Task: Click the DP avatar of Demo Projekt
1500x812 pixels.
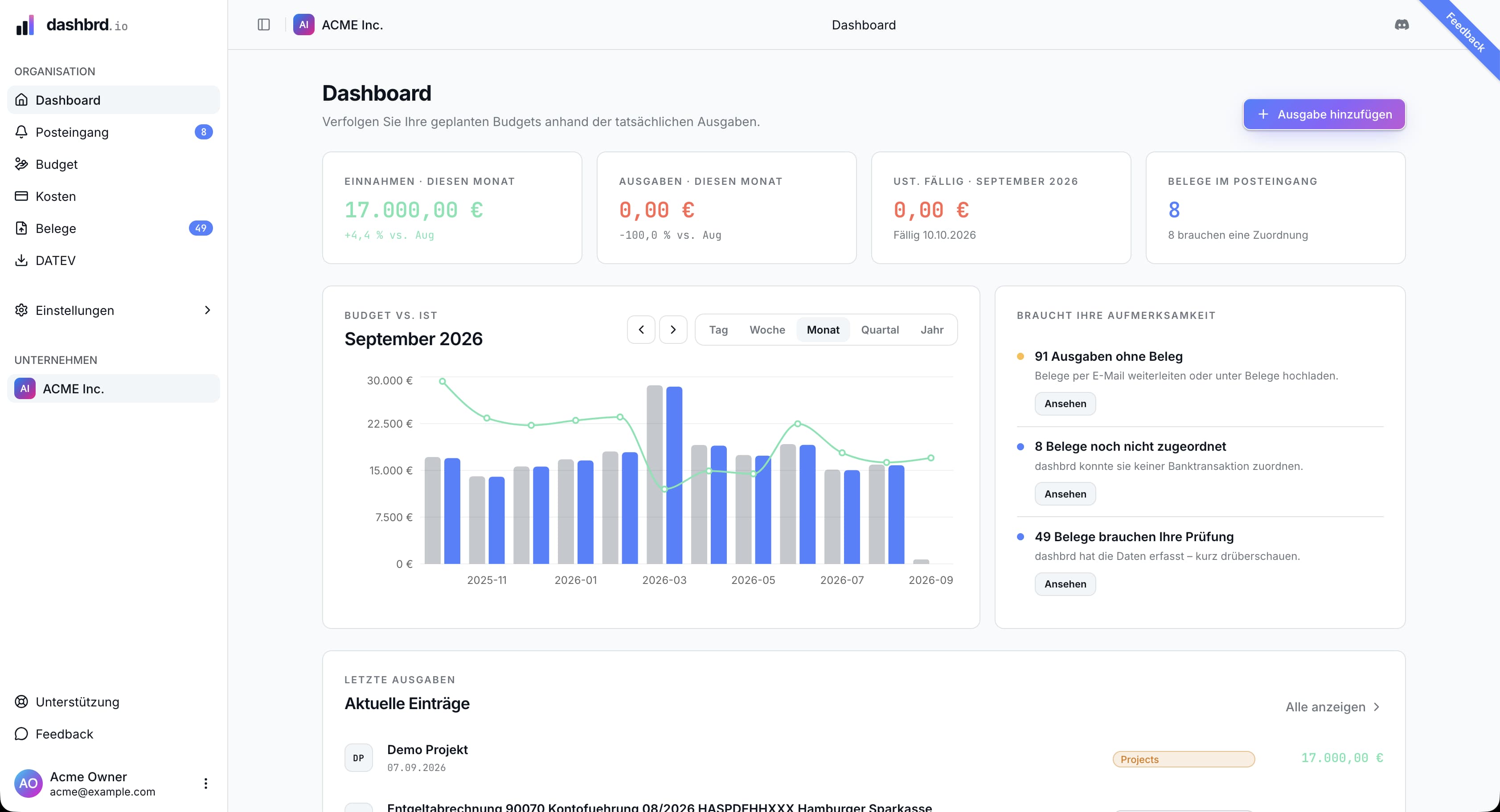Action: point(358,758)
